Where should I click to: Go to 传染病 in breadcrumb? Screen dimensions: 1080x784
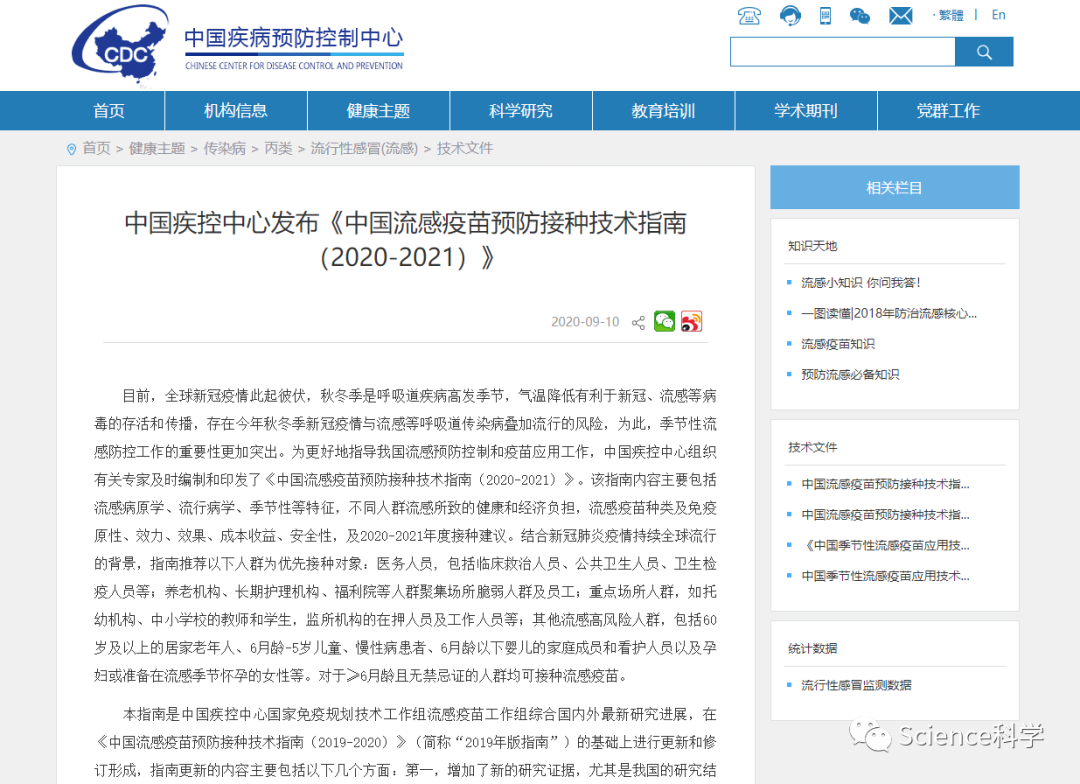pyautogui.click(x=225, y=149)
